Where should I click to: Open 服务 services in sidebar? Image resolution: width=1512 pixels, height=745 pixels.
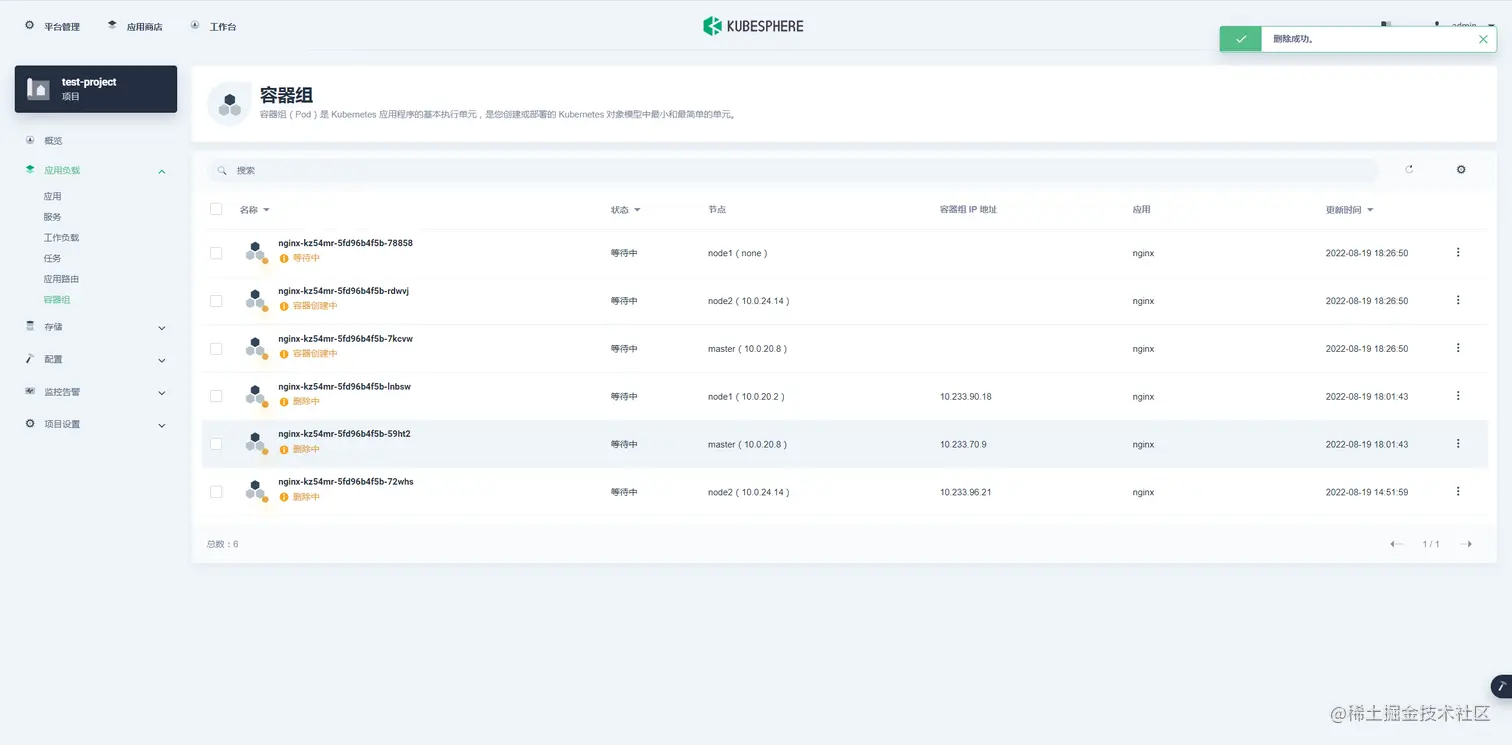(x=52, y=217)
